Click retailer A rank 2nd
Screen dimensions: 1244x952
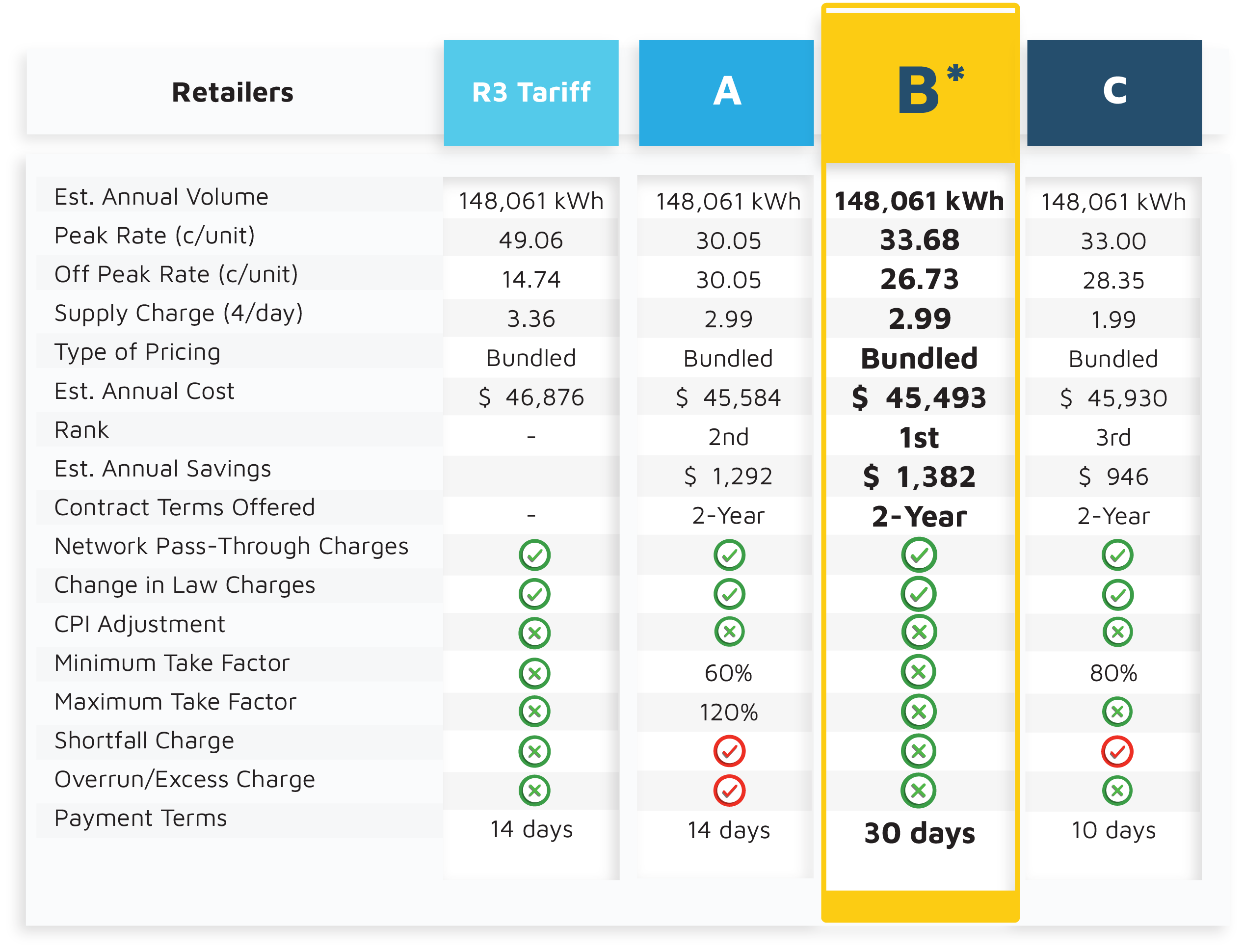pyautogui.click(x=728, y=437)
